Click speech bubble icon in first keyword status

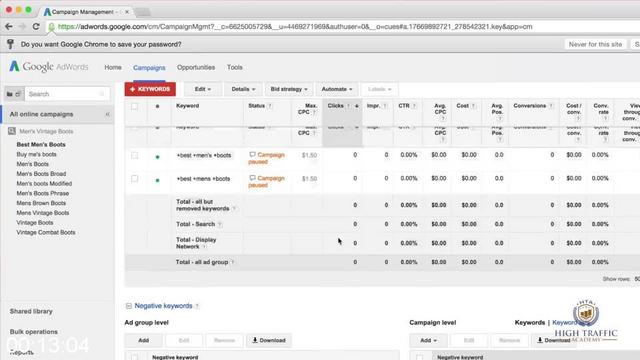click(252, 155)
